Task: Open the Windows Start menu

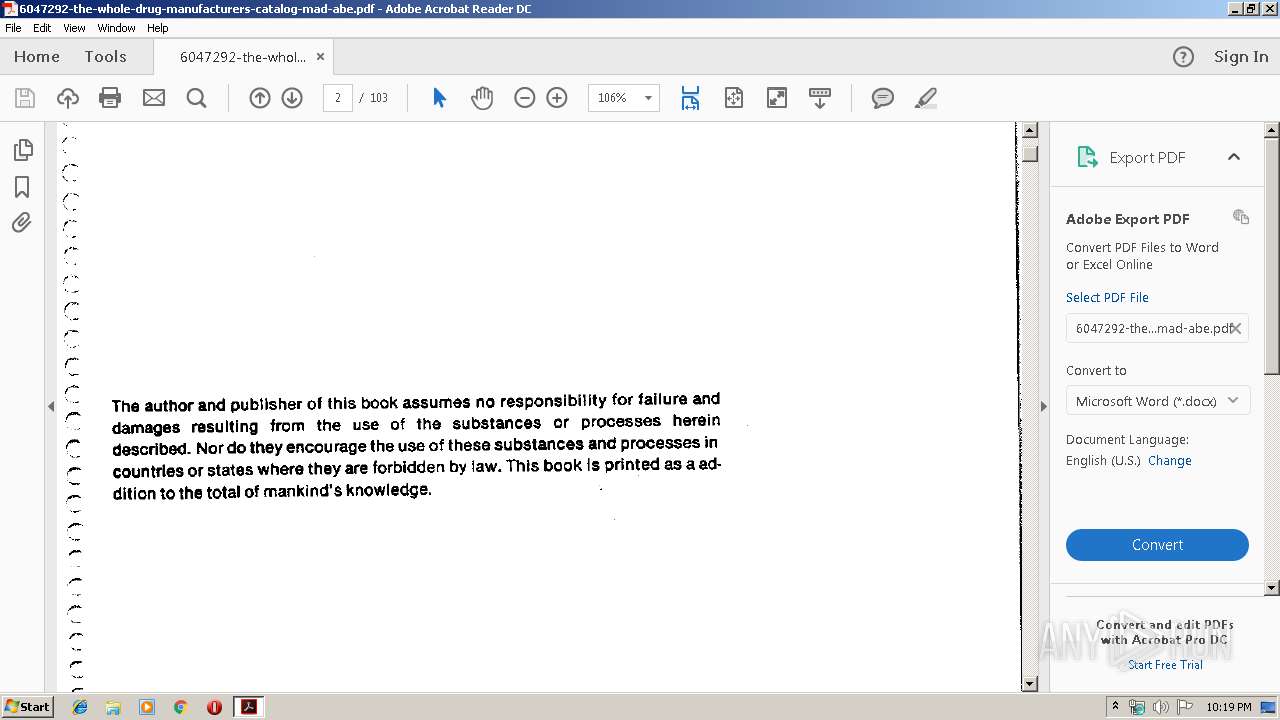Action: pyautogui.click(x=28, y=707)
